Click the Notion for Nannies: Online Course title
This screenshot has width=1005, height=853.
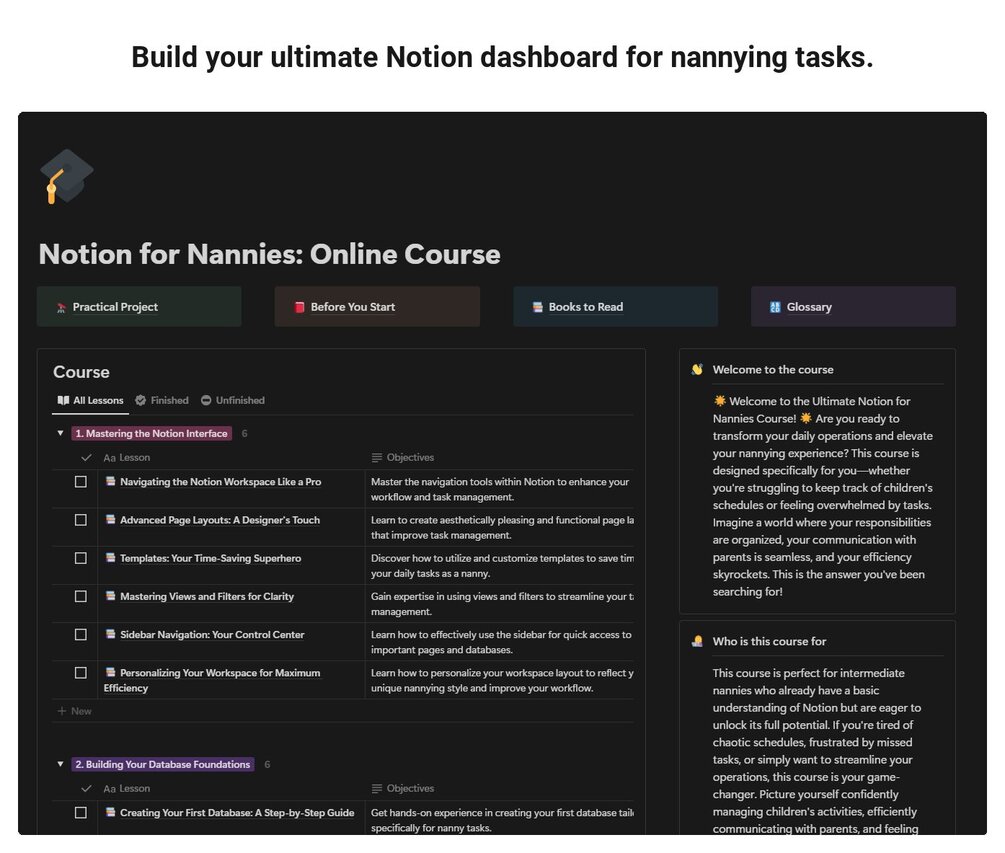click(x=270, y=254)
